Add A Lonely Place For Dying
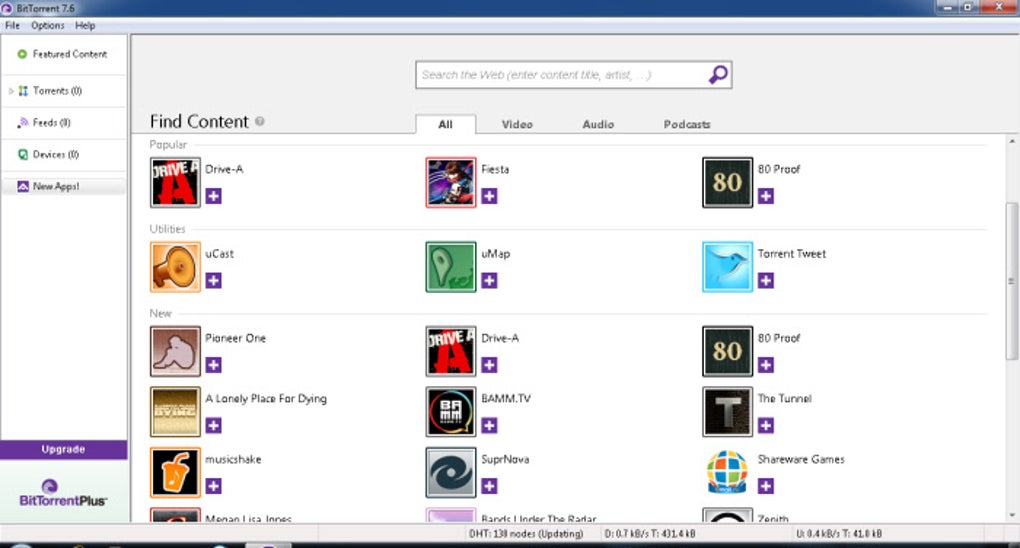 coord(213,426)
